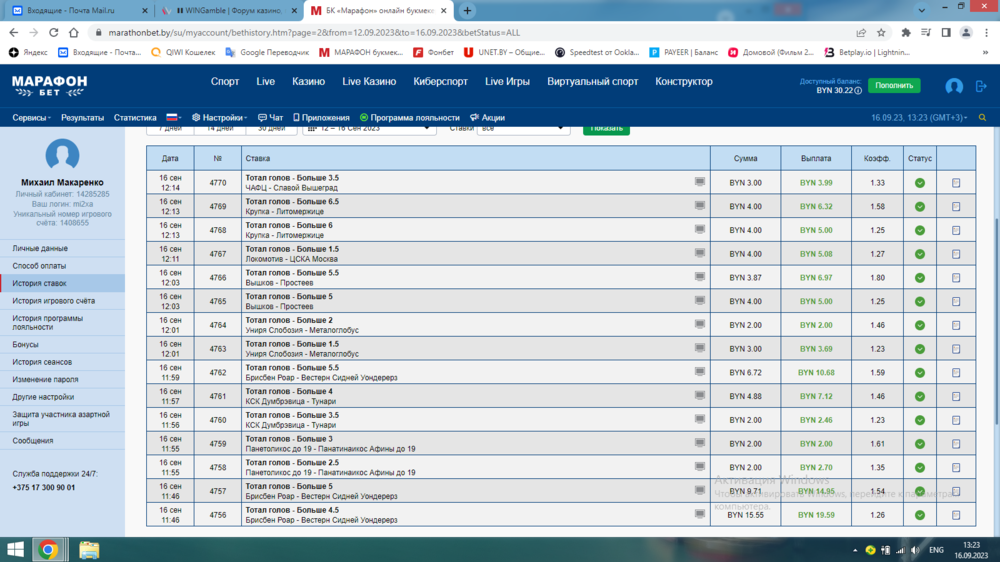Click the green status checkmark for bet 4766
This screenshot has height=562, width=1000.
[919, 278]
